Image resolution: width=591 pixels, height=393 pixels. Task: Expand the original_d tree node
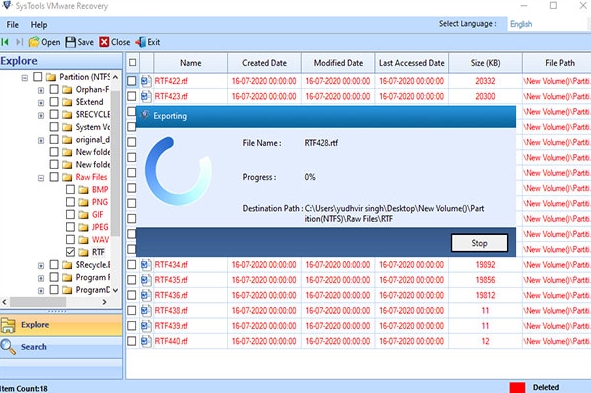tap(41, 141)
